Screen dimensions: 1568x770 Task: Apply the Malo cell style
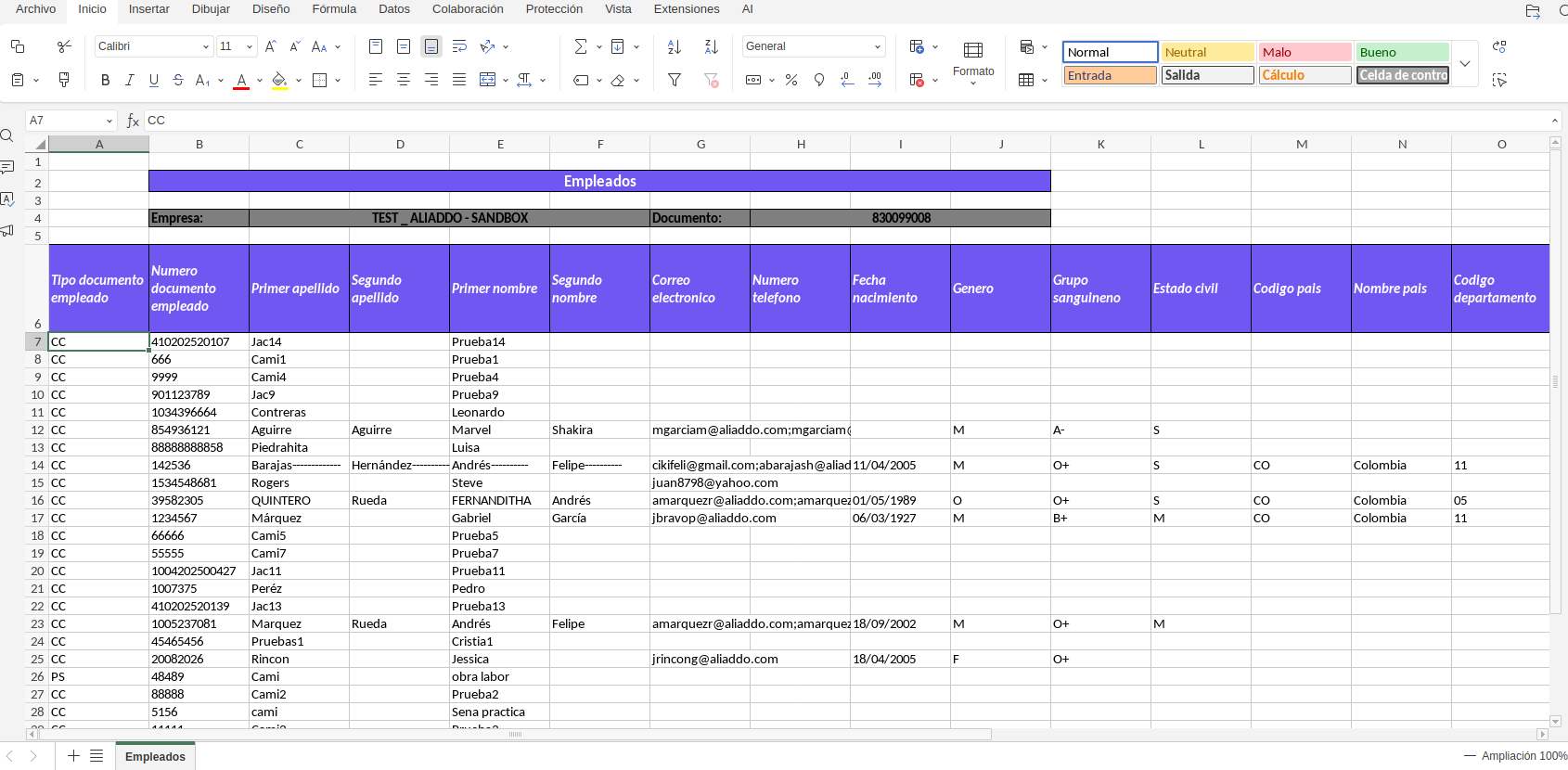pyautogui.click(x=1305, y=52)
